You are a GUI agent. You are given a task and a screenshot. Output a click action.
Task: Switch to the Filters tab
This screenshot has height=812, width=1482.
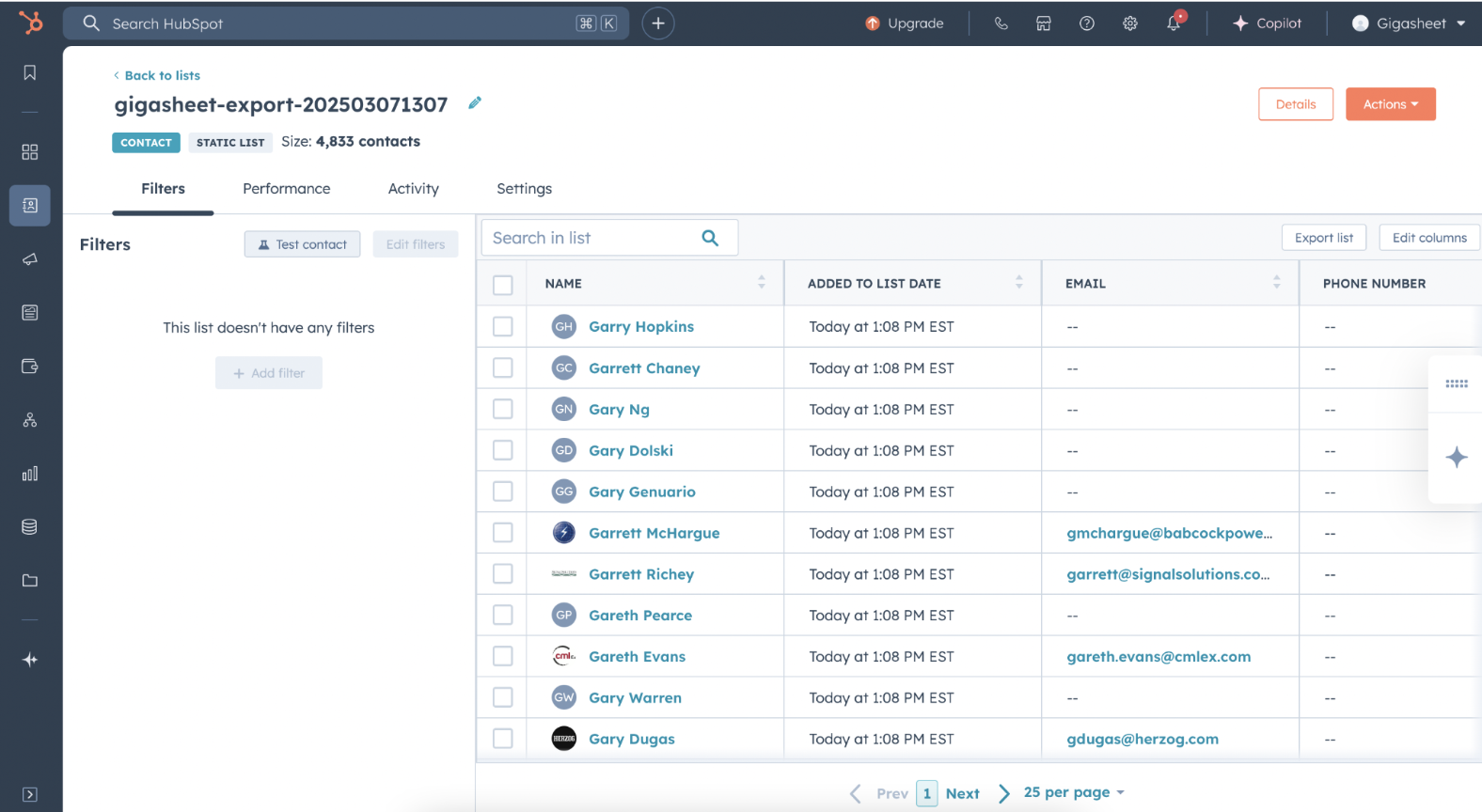[164, 189]
